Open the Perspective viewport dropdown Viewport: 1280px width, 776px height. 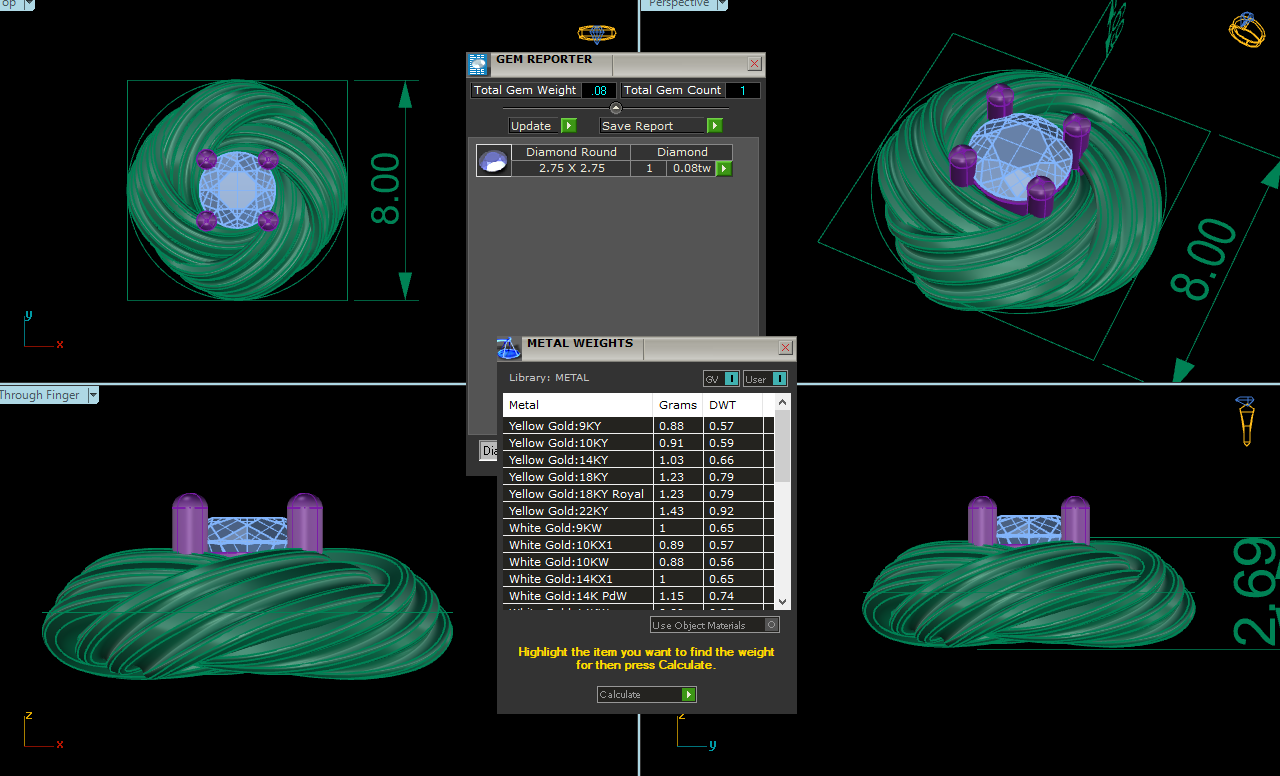pyautogui.click(x=721, y=4)
